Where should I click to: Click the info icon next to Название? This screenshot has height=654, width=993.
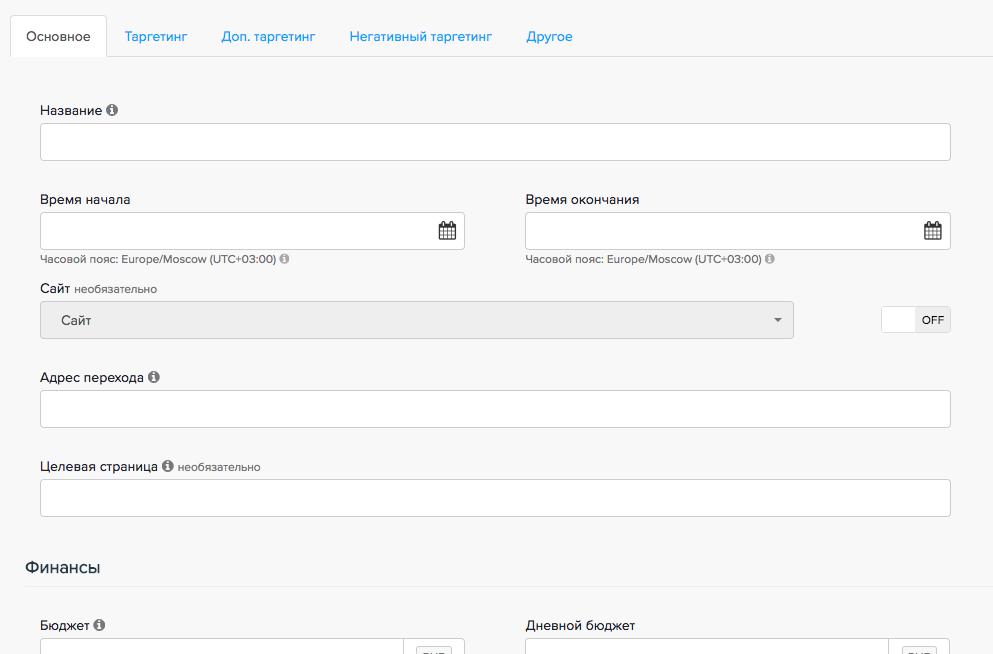112,110
